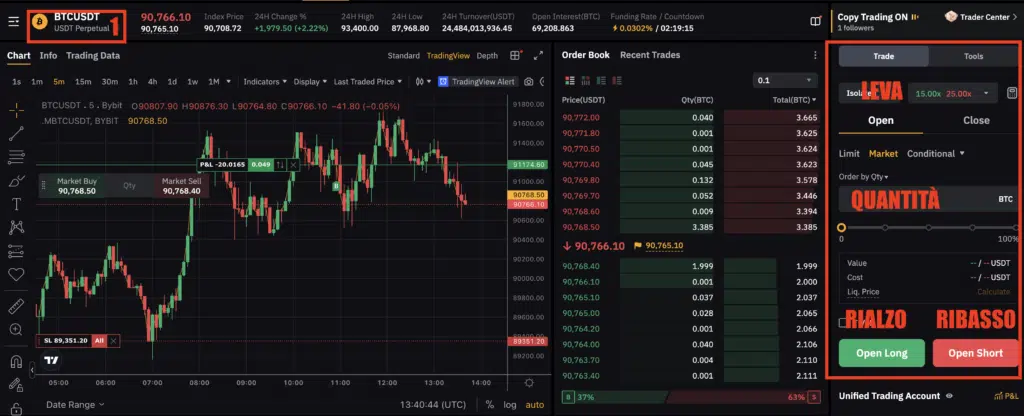Take a chart snapshot with camera icon
This screenshot has width=1024, height=416.
point(528,82)
